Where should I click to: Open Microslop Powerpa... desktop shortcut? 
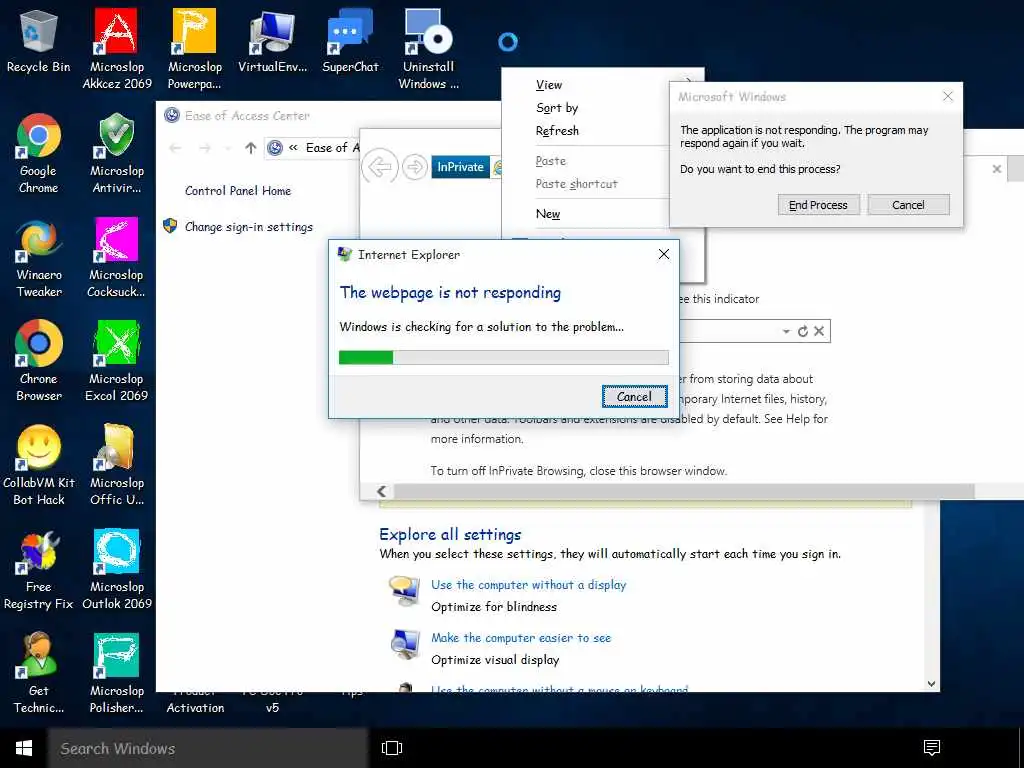point(195,49)
